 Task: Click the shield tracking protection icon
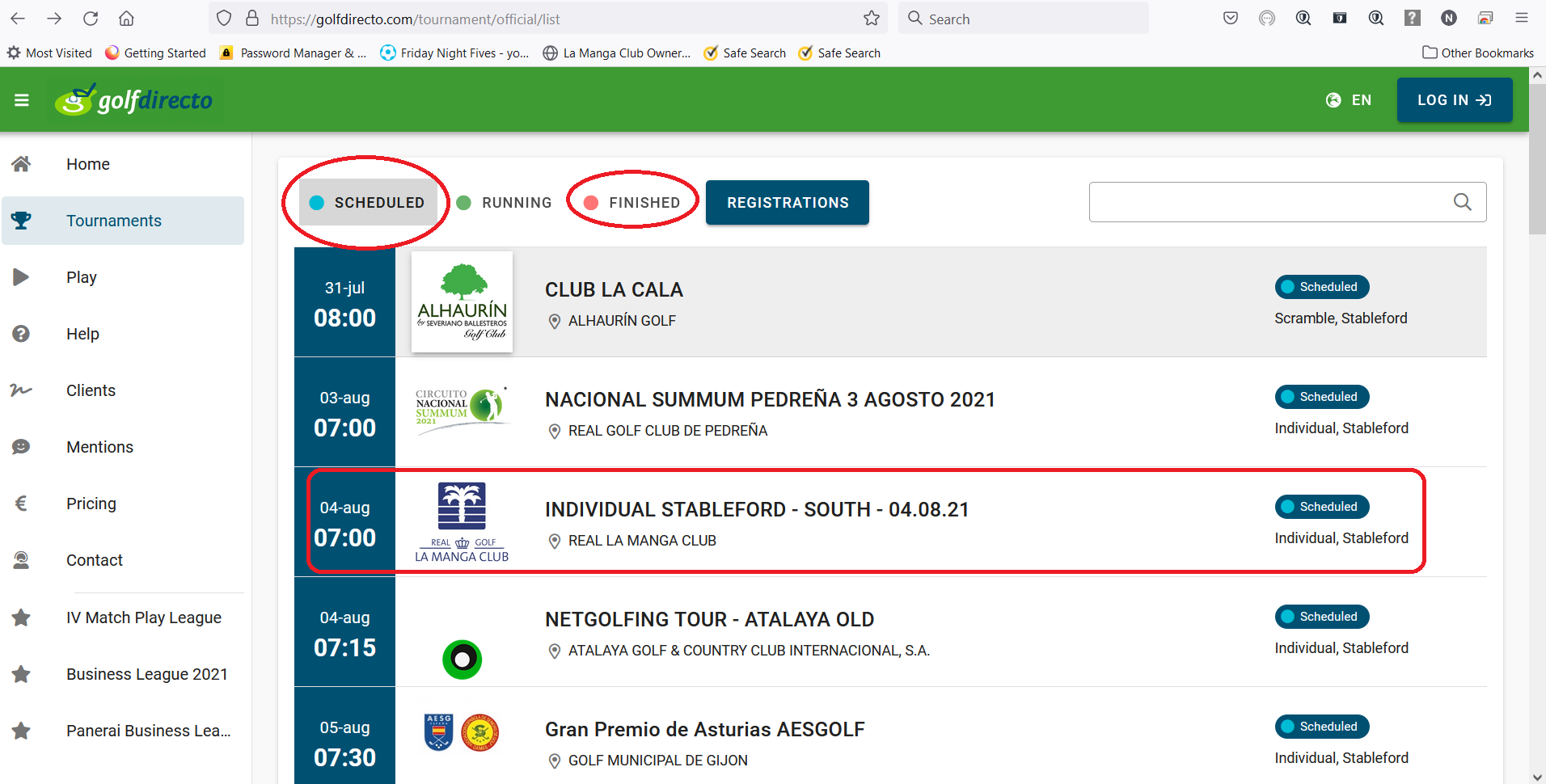coord(224,18)
